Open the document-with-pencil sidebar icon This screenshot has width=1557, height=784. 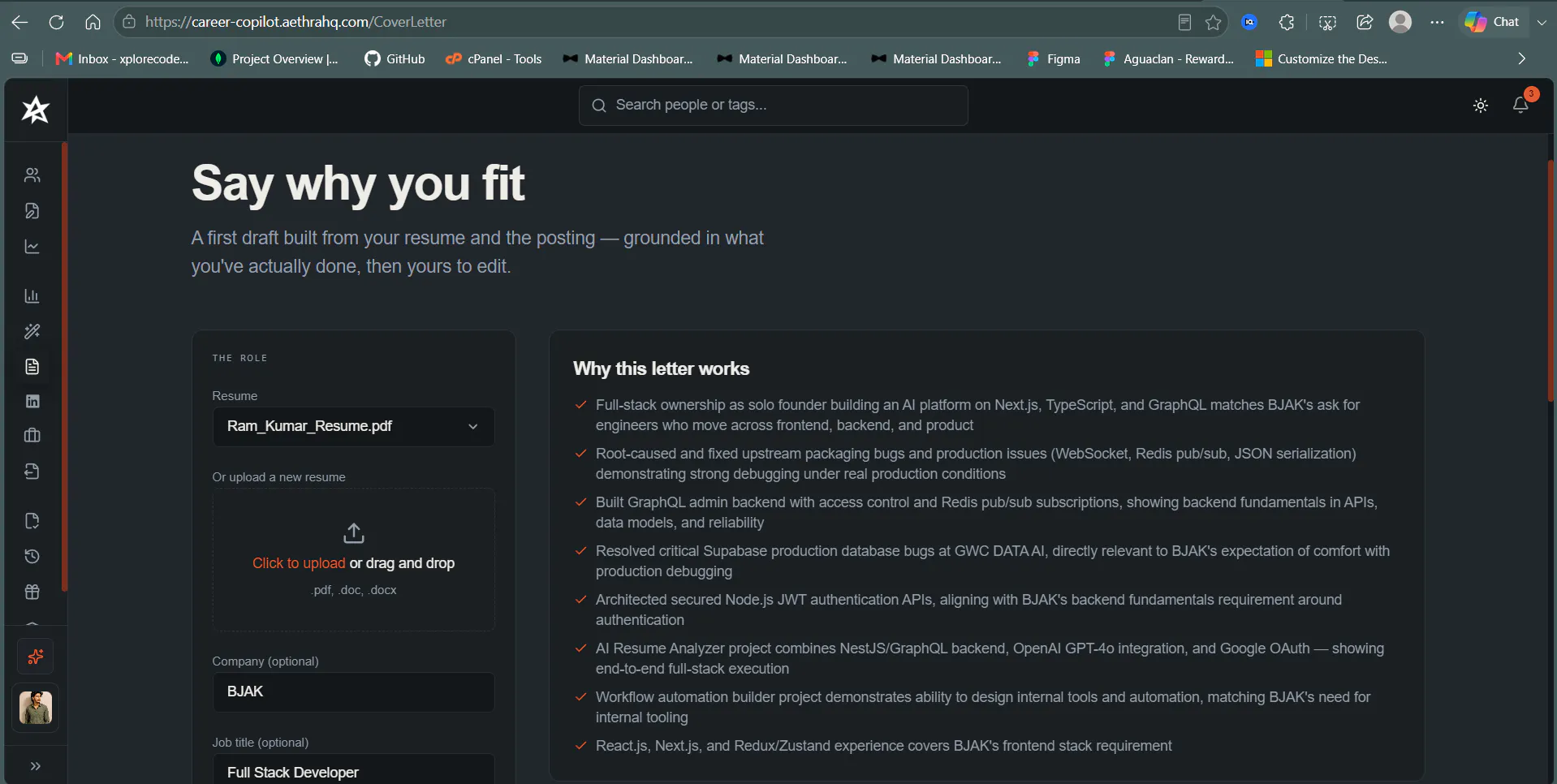(32, 211)
